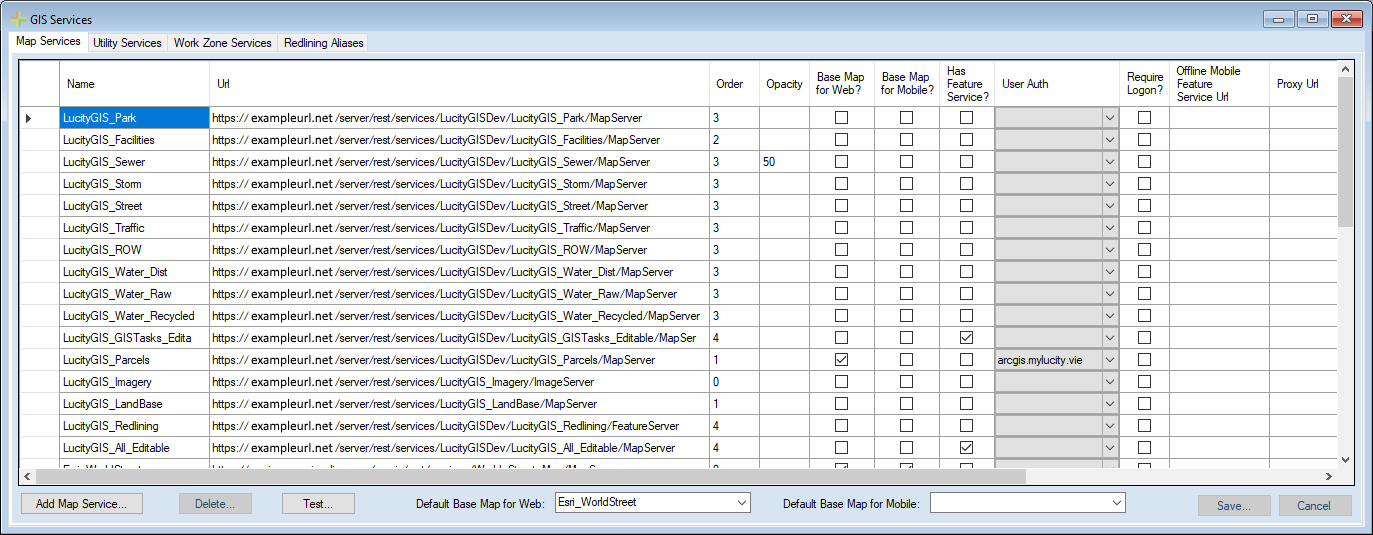The image size is (1373, 535).
Task: Click the Opacity cell showing 50
Action: 784,162
